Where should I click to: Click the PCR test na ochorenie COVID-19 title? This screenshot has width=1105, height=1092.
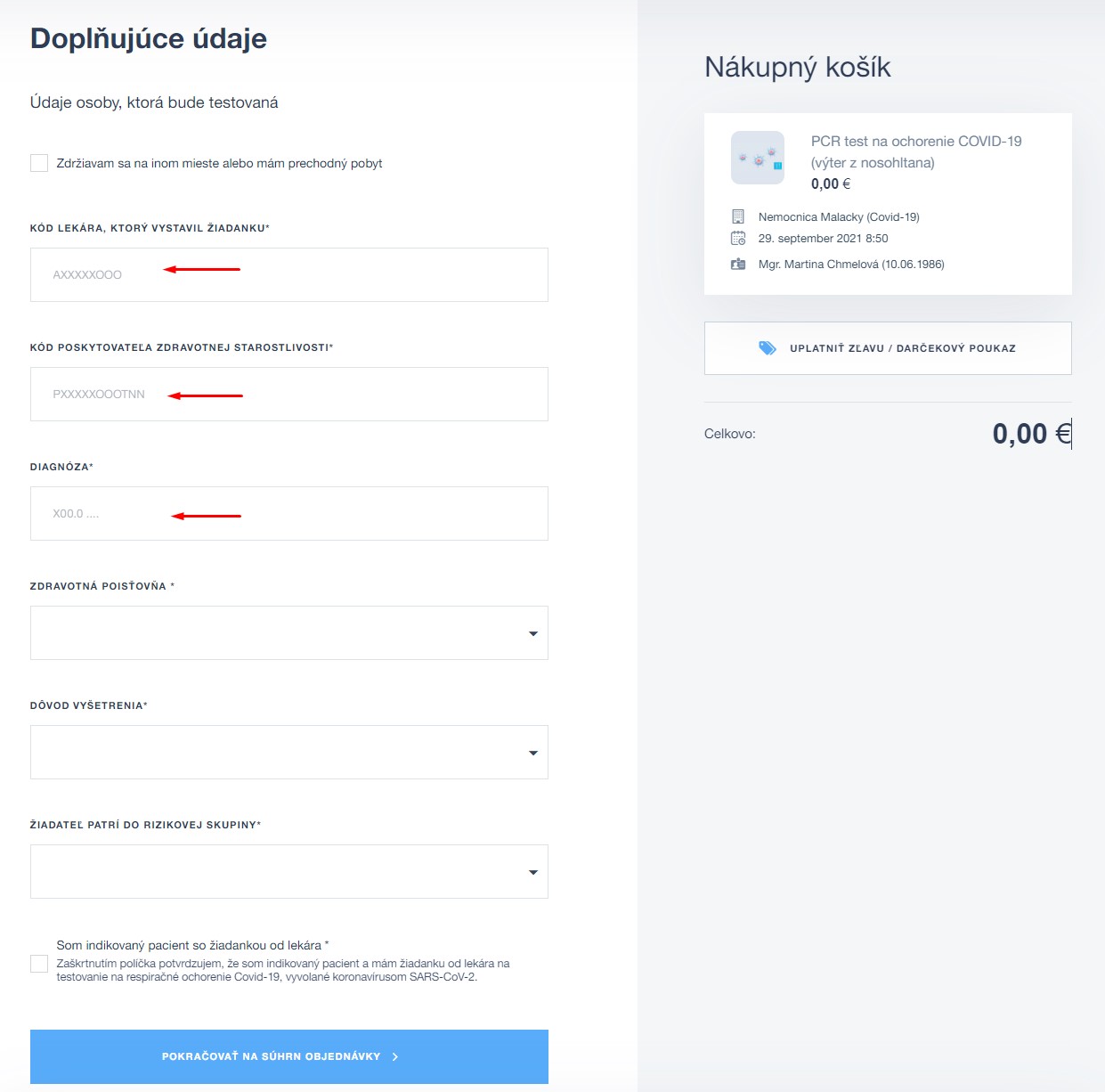click(916, 152)
